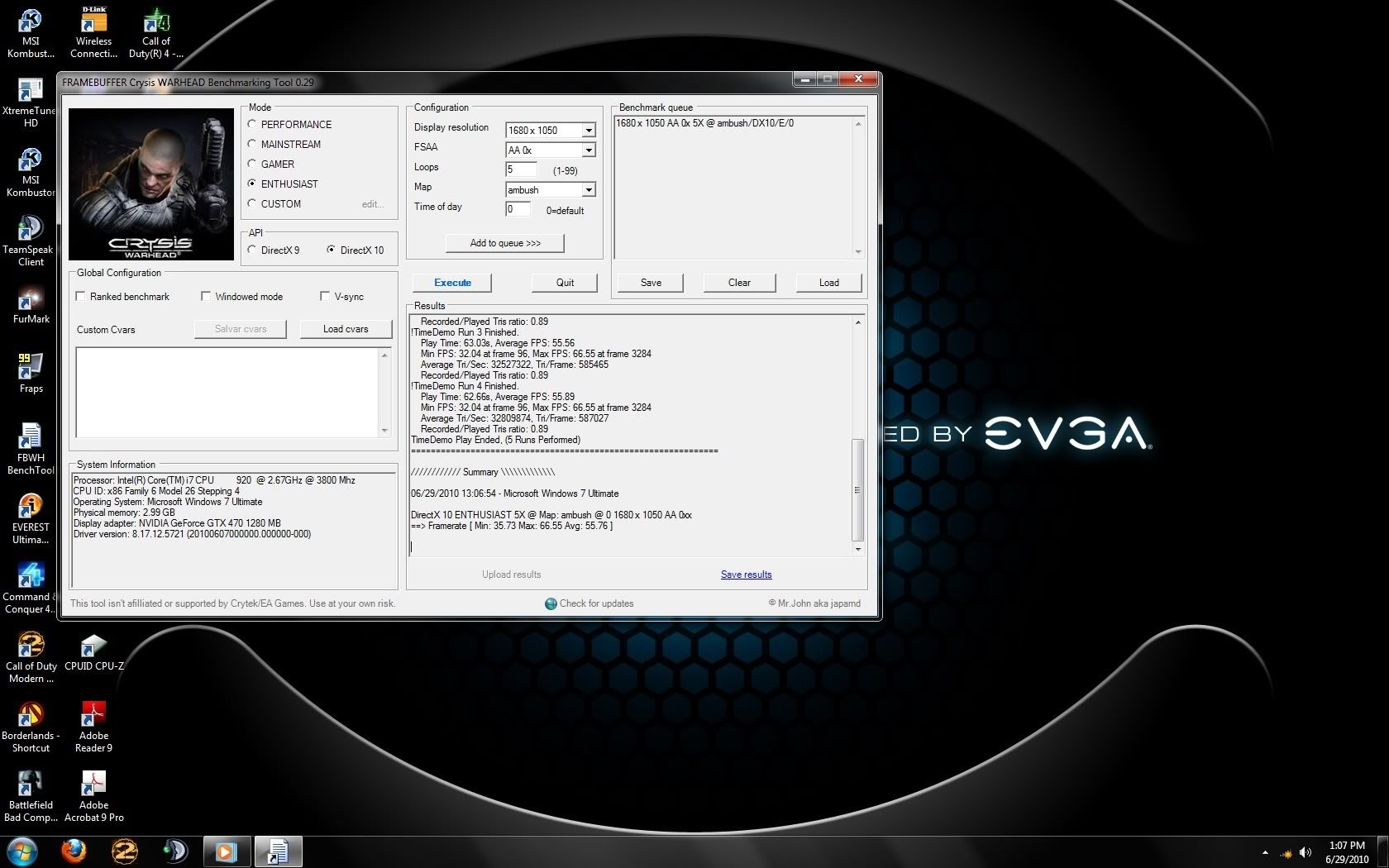The height and width of the screenshot is (868, 1389).
Task: Launch Battlefield Bad Company desktop shortcut
Action: [31, 797]
